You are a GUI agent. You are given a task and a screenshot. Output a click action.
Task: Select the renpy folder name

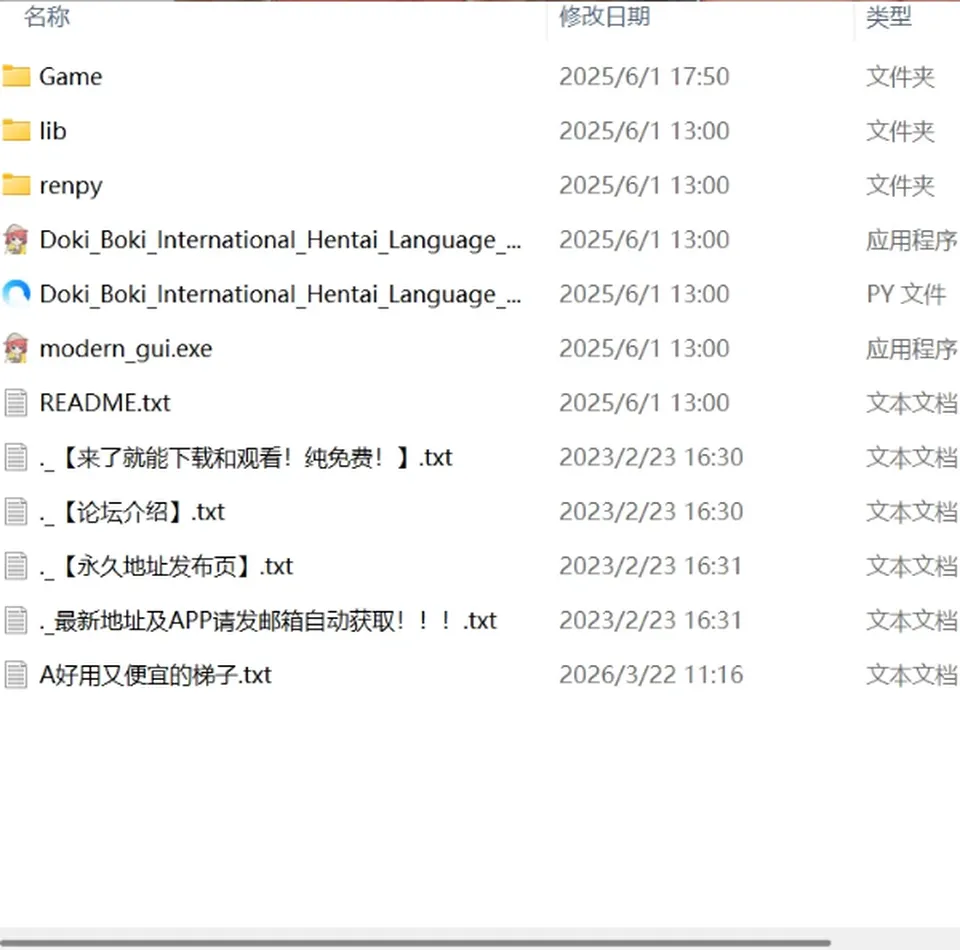pyautogui.click(x=70, y=185)
